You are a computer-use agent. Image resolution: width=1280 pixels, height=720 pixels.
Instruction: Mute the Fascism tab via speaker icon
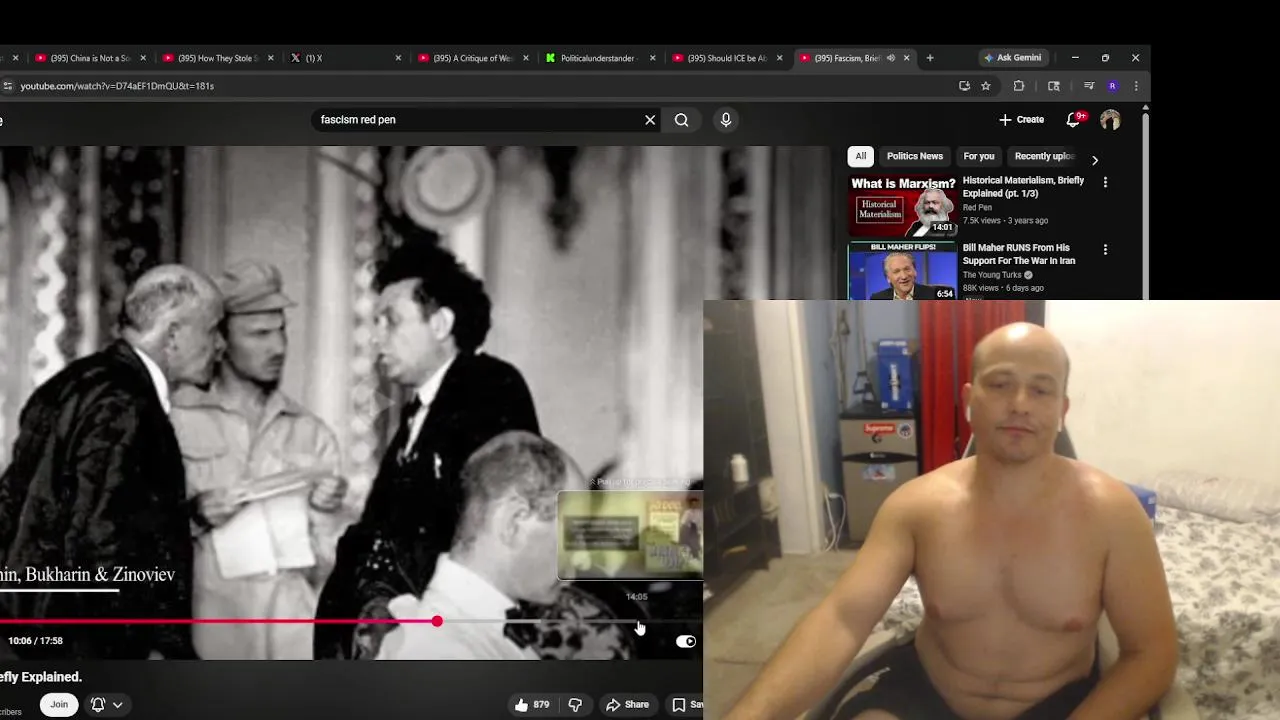point(890,58)
